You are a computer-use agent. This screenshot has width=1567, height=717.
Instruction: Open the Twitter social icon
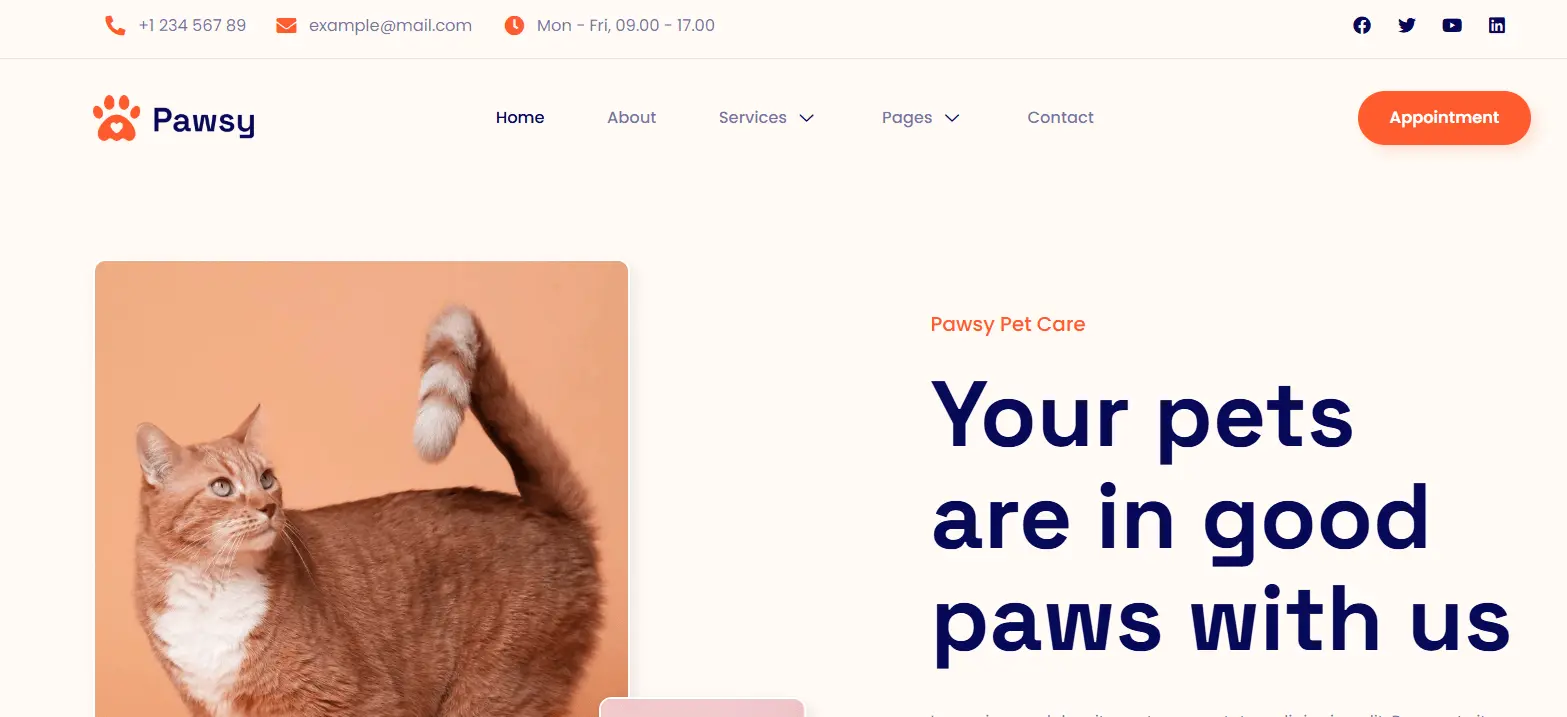[x=1407, y=25]
